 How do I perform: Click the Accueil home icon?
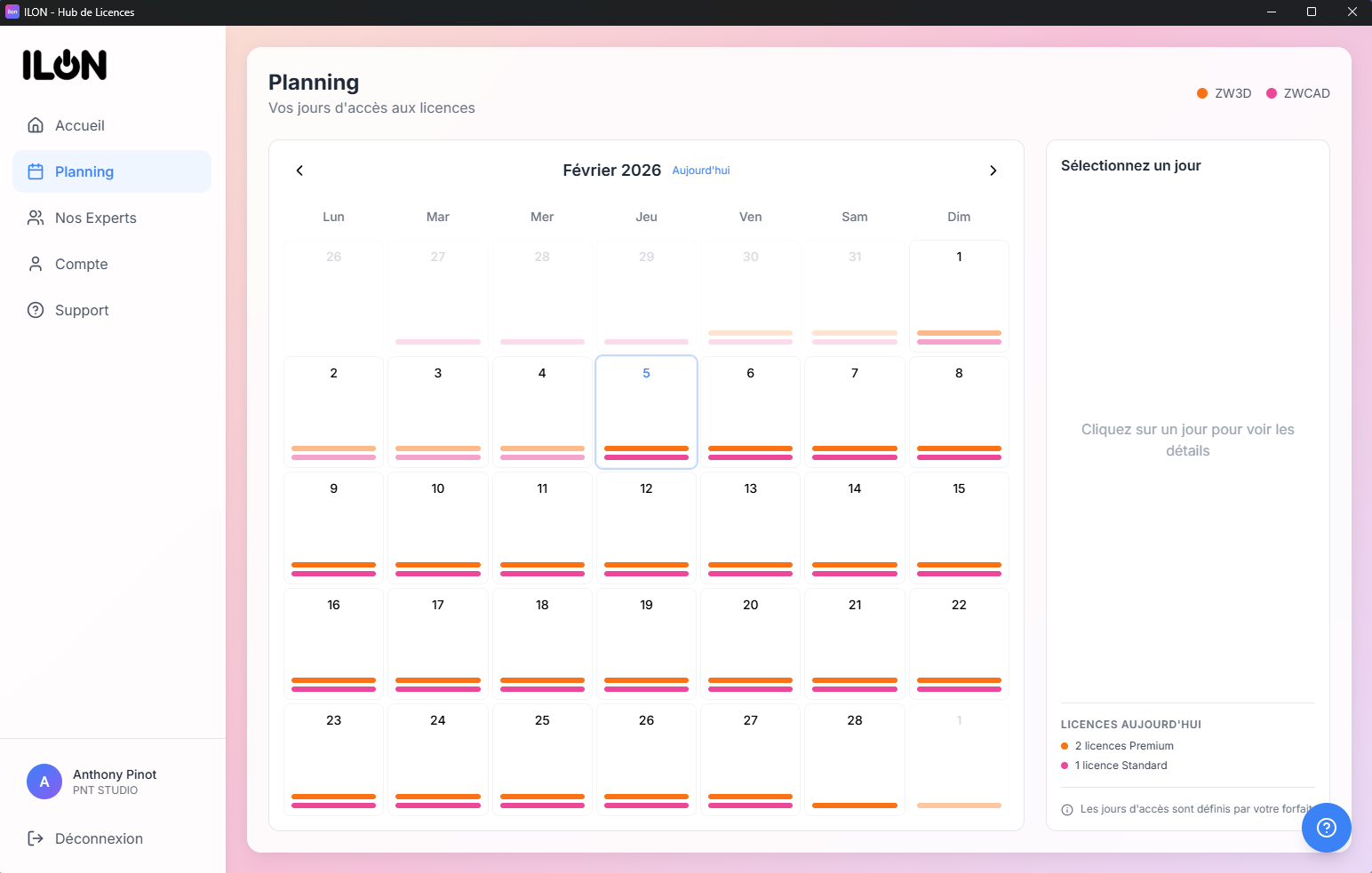[36, 125]
